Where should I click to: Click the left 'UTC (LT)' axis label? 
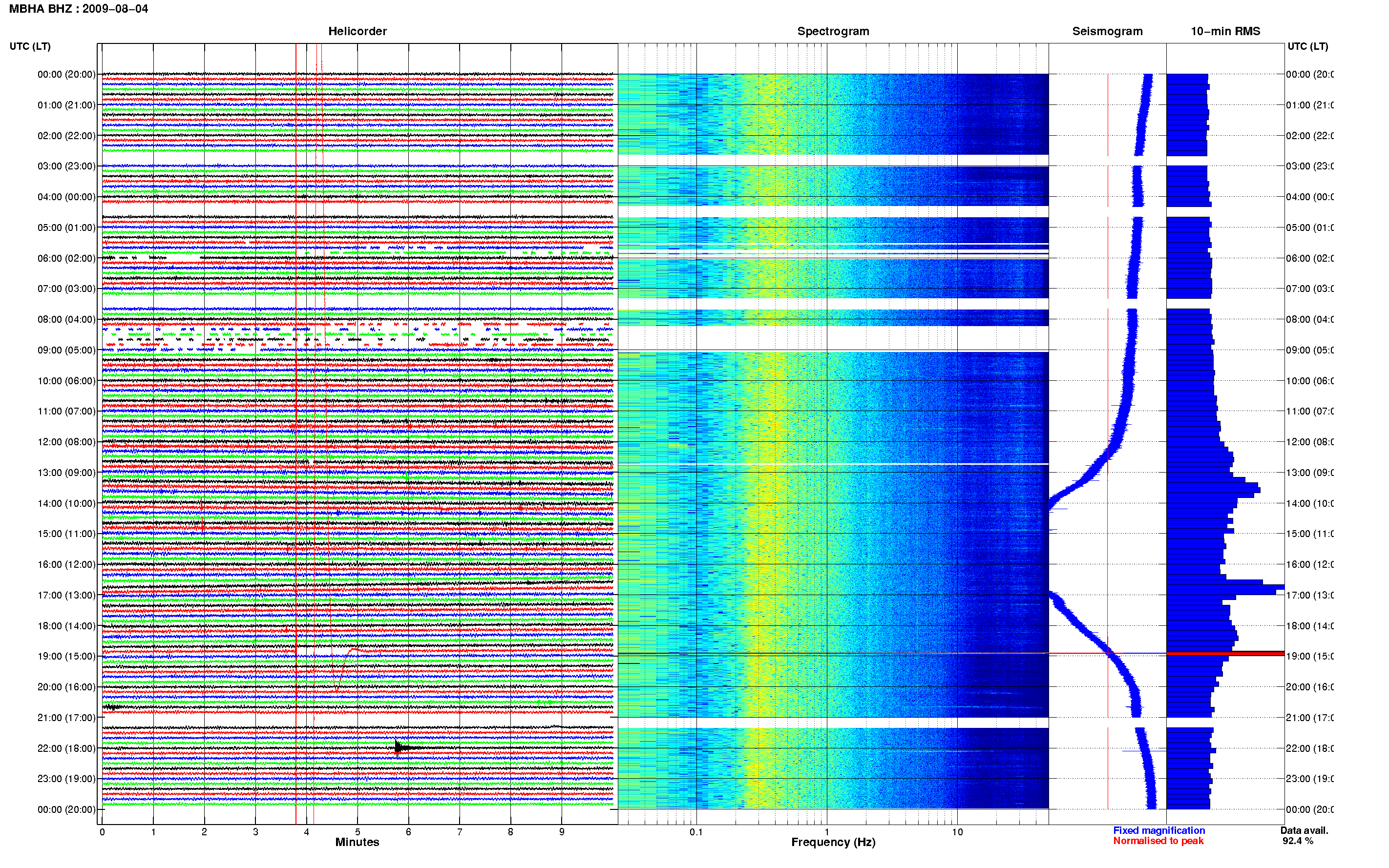30,46
